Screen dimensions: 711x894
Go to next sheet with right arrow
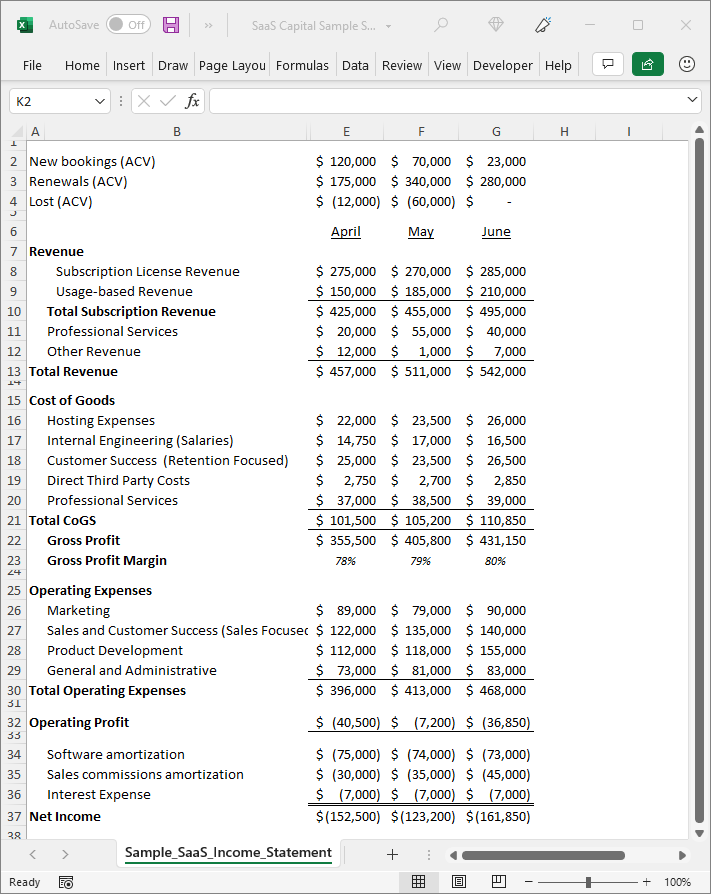coord(64,854)
